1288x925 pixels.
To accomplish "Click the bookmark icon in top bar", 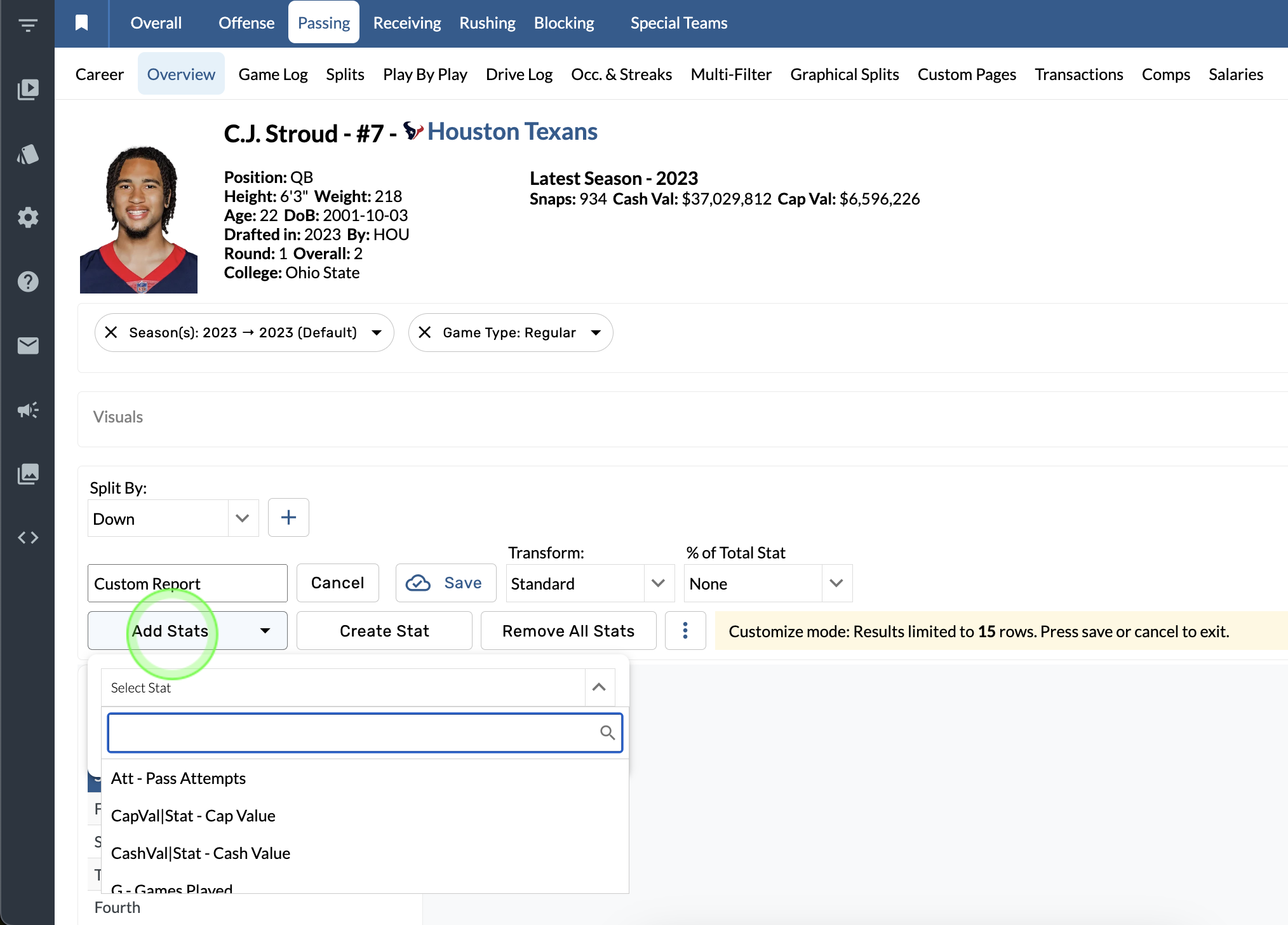I will (81, 23).
